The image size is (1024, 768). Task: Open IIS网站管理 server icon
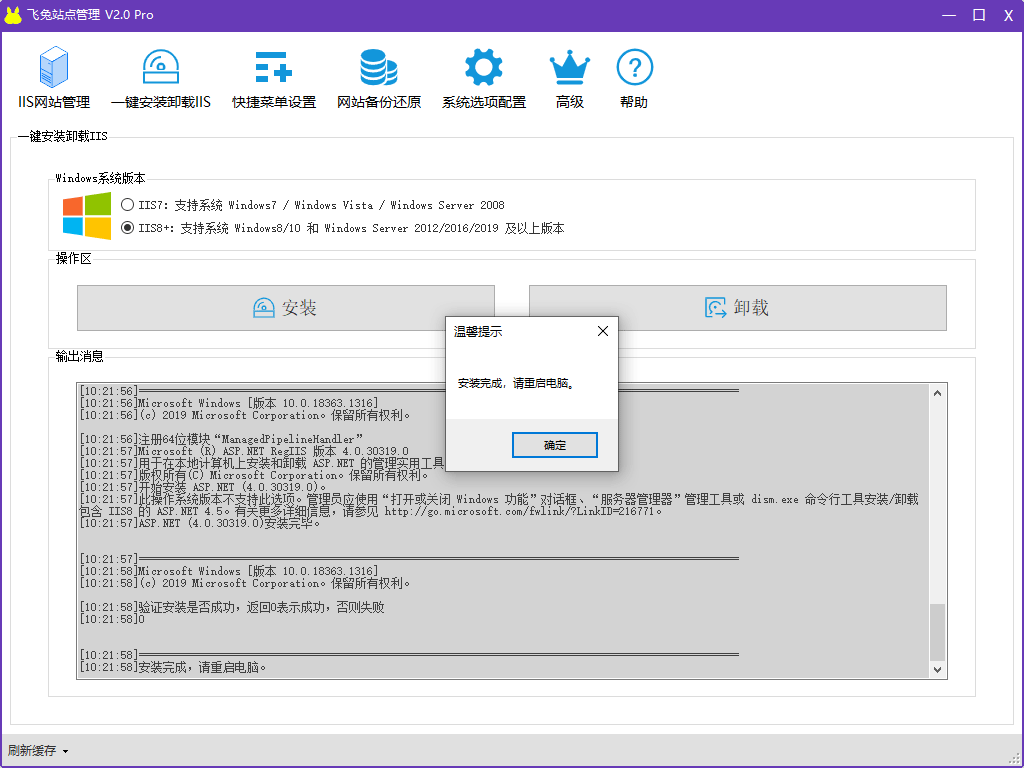click(x=54, y=68)
